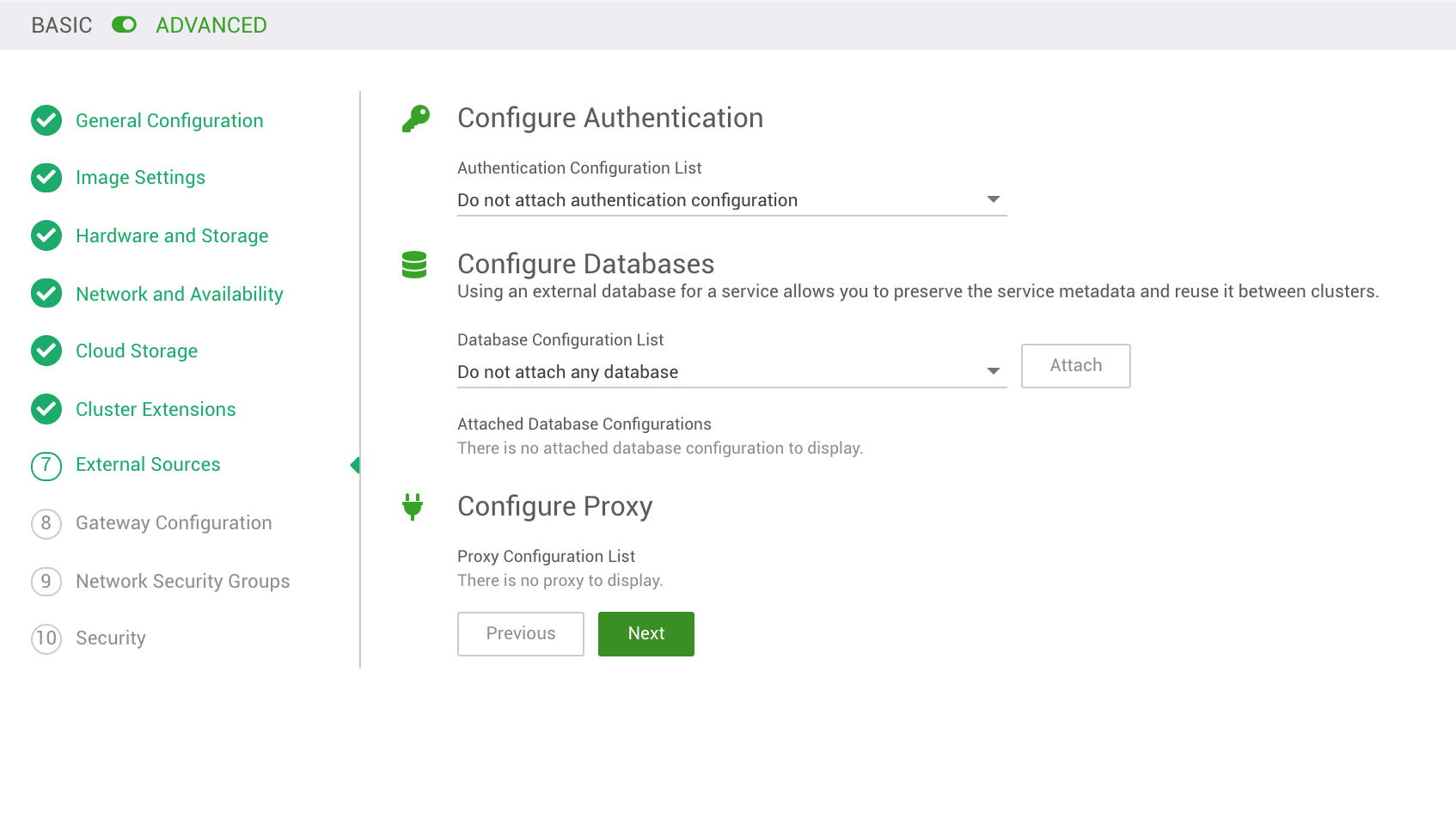Click the plug icon next to Configure Proxy
This screenshot has height=818, width=1456.
(x=415, y=507)
